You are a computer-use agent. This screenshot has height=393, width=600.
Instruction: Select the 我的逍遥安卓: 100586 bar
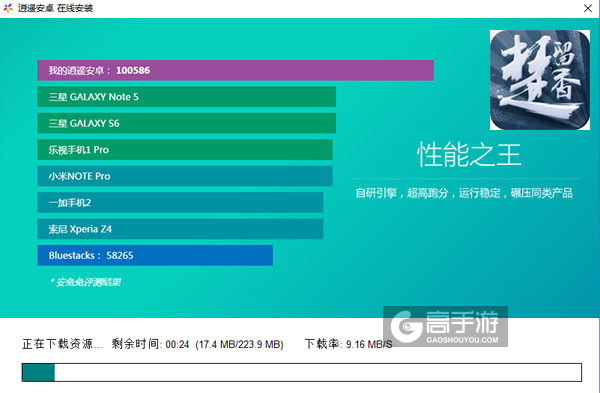tap(235, 70)
